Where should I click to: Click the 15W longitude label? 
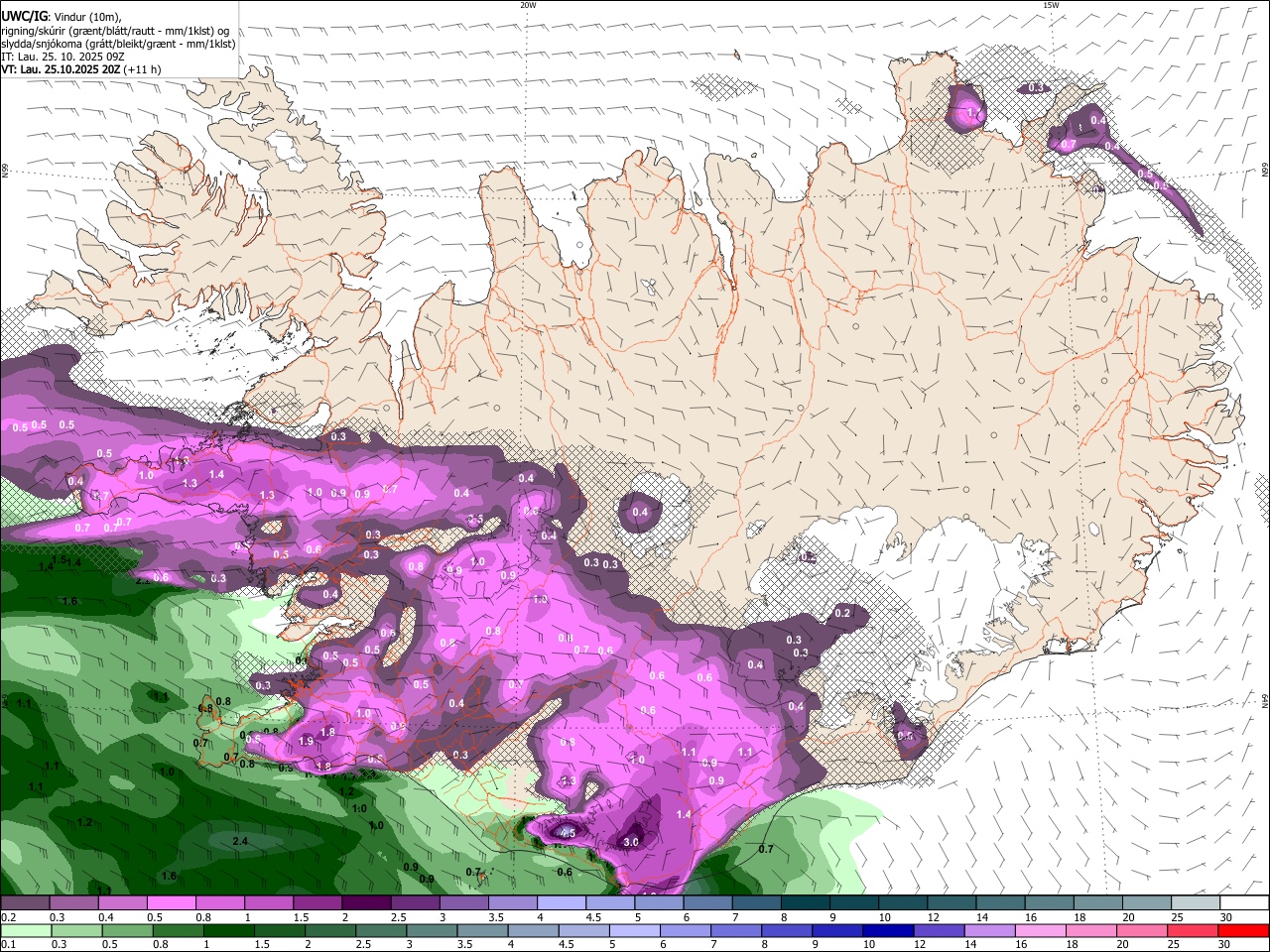[x=1051, y=5]
